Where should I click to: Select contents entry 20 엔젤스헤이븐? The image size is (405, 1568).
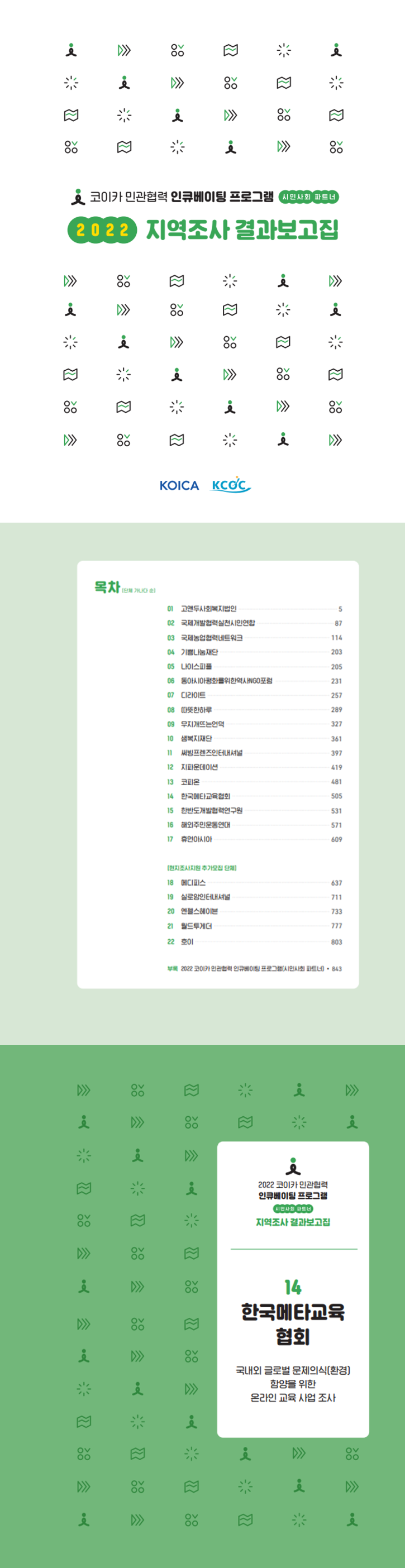(x=255, y=911)
